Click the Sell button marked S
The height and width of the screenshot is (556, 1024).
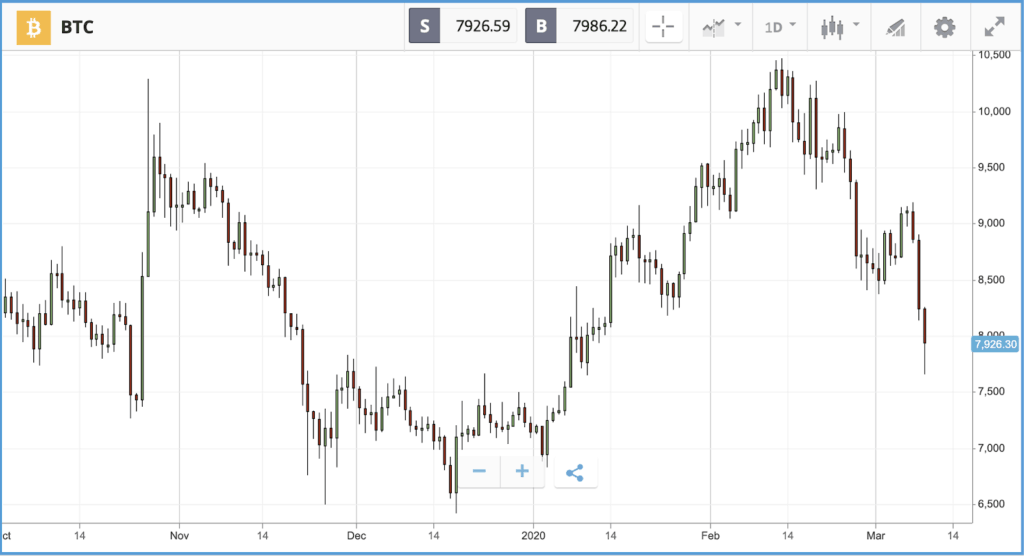(424, 26)
